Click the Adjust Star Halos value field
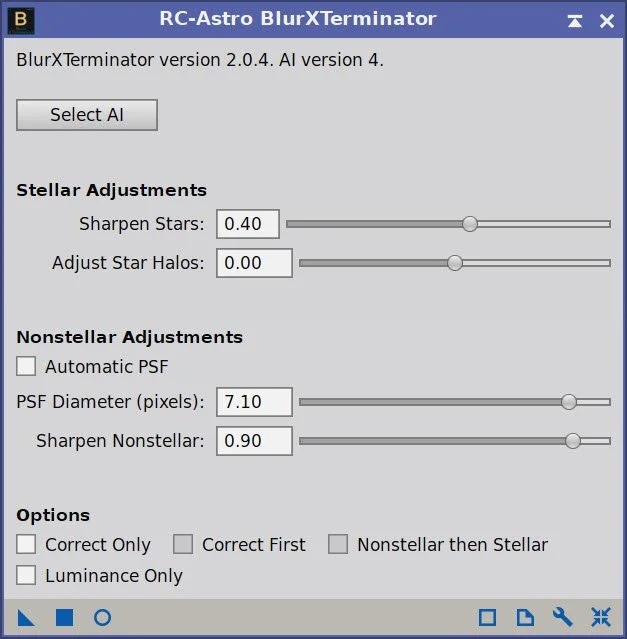This screenshot has width=627, height=639. pyautogui.click(x=254, y=263)
